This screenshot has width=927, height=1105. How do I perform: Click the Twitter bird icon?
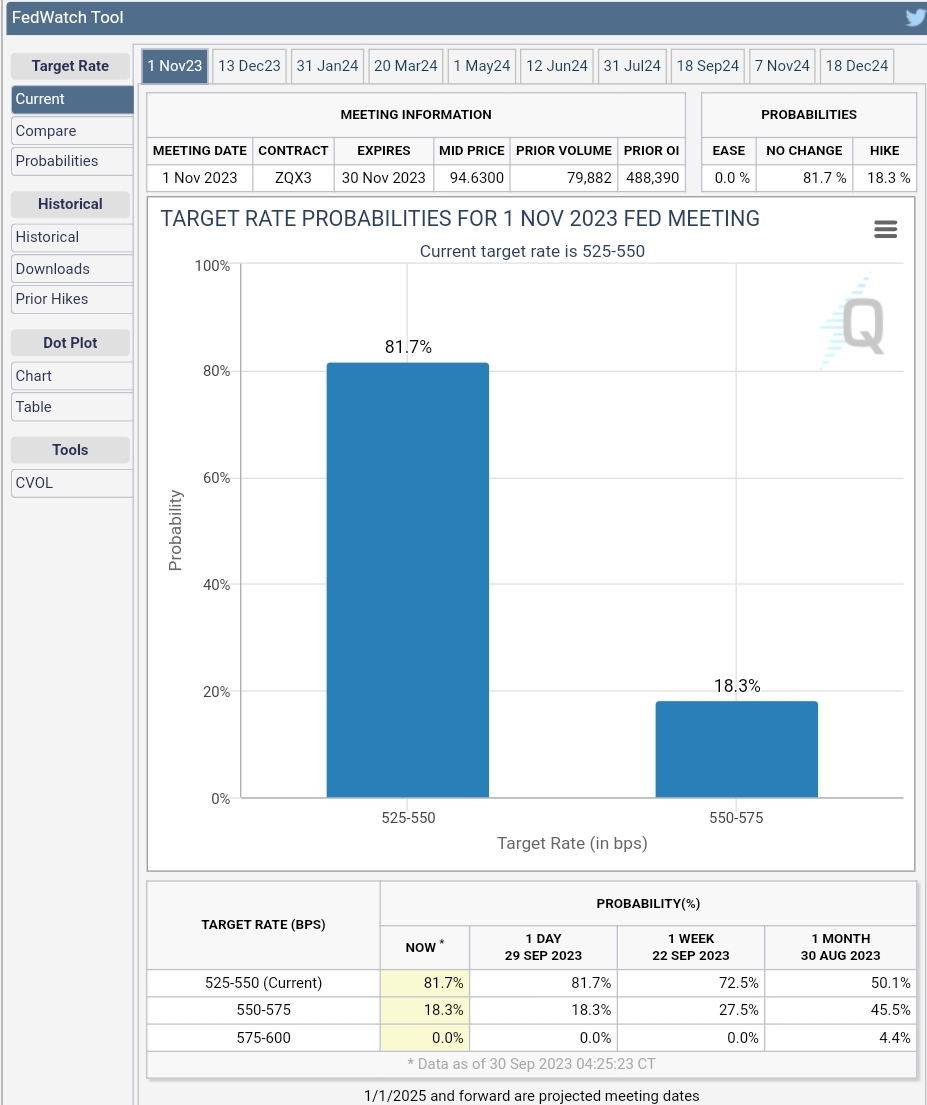(x=916, y=18)
